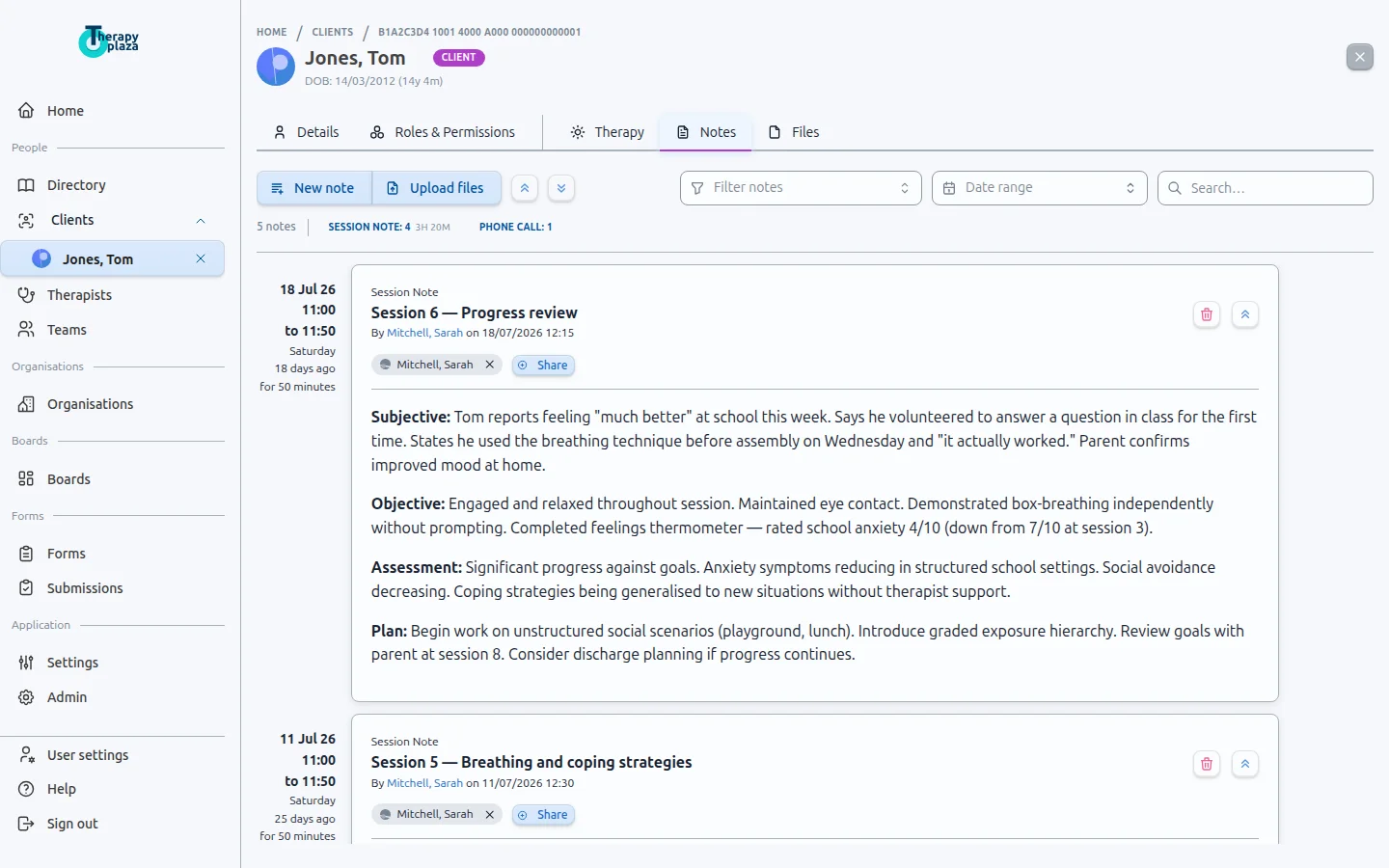Delete the Session 5 Breathing note
Image resolution: width=1389 pixels, height=868 pixels.
point(1207,764)
